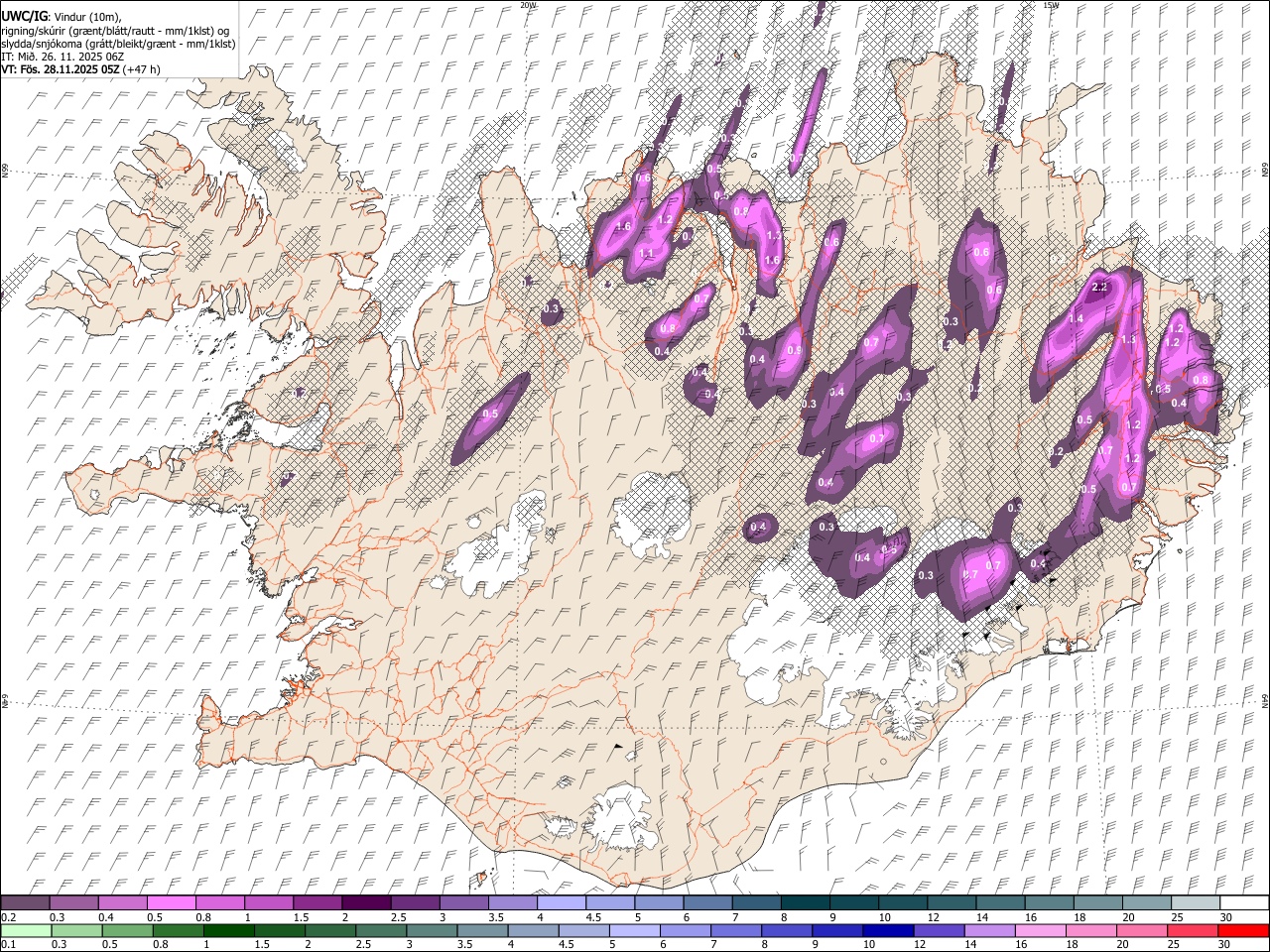Click the 0.2 label in the snow legend
1270x952 pixels.
coord(8,917)
